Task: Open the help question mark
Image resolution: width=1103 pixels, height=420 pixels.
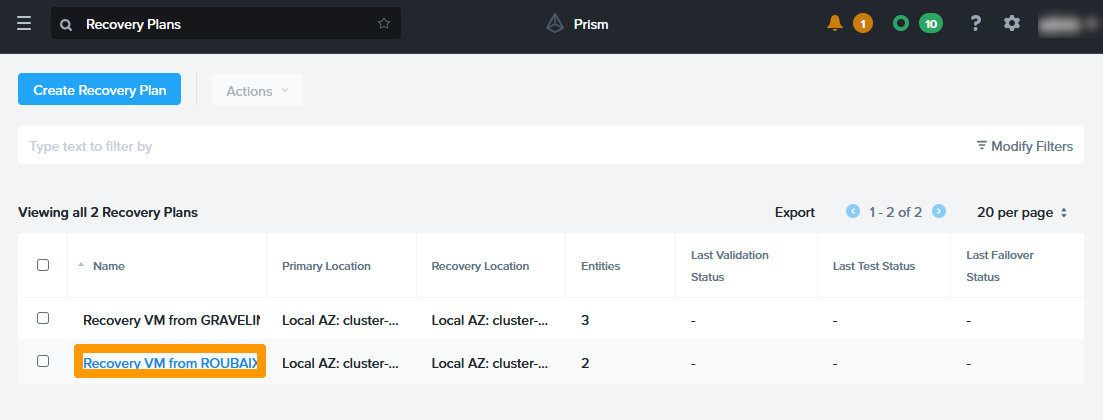Action: point(976,23)
